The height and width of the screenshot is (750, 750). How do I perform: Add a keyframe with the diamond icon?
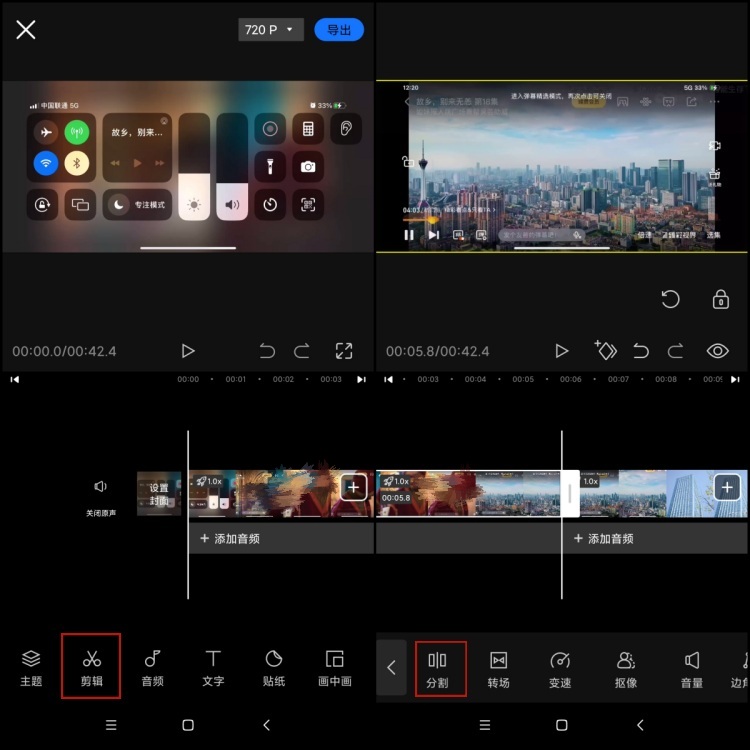point(606,350)
